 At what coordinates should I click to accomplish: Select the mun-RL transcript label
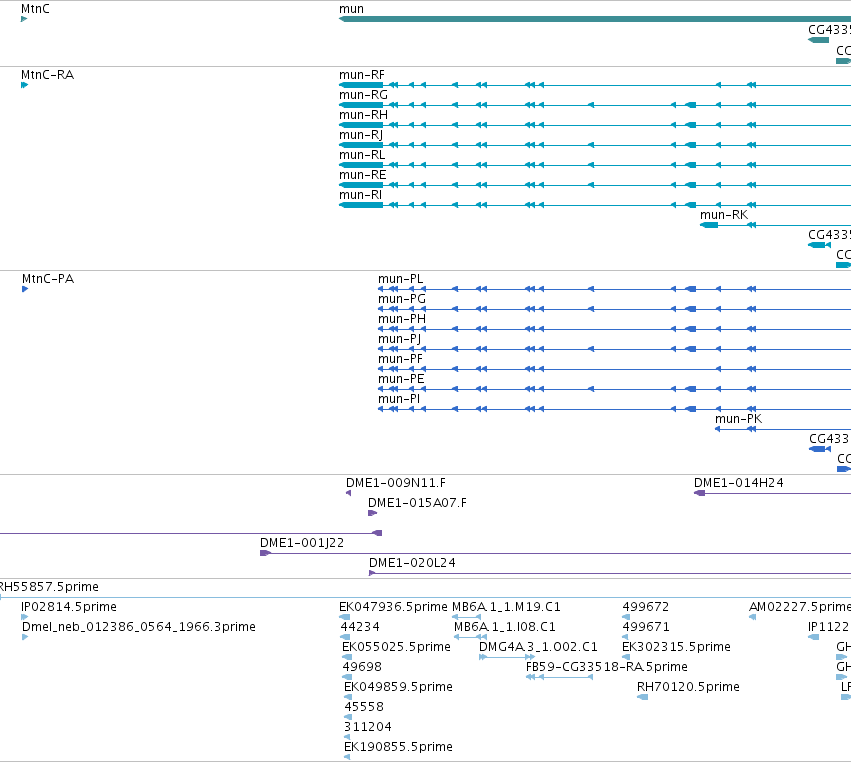pos(362,155)
